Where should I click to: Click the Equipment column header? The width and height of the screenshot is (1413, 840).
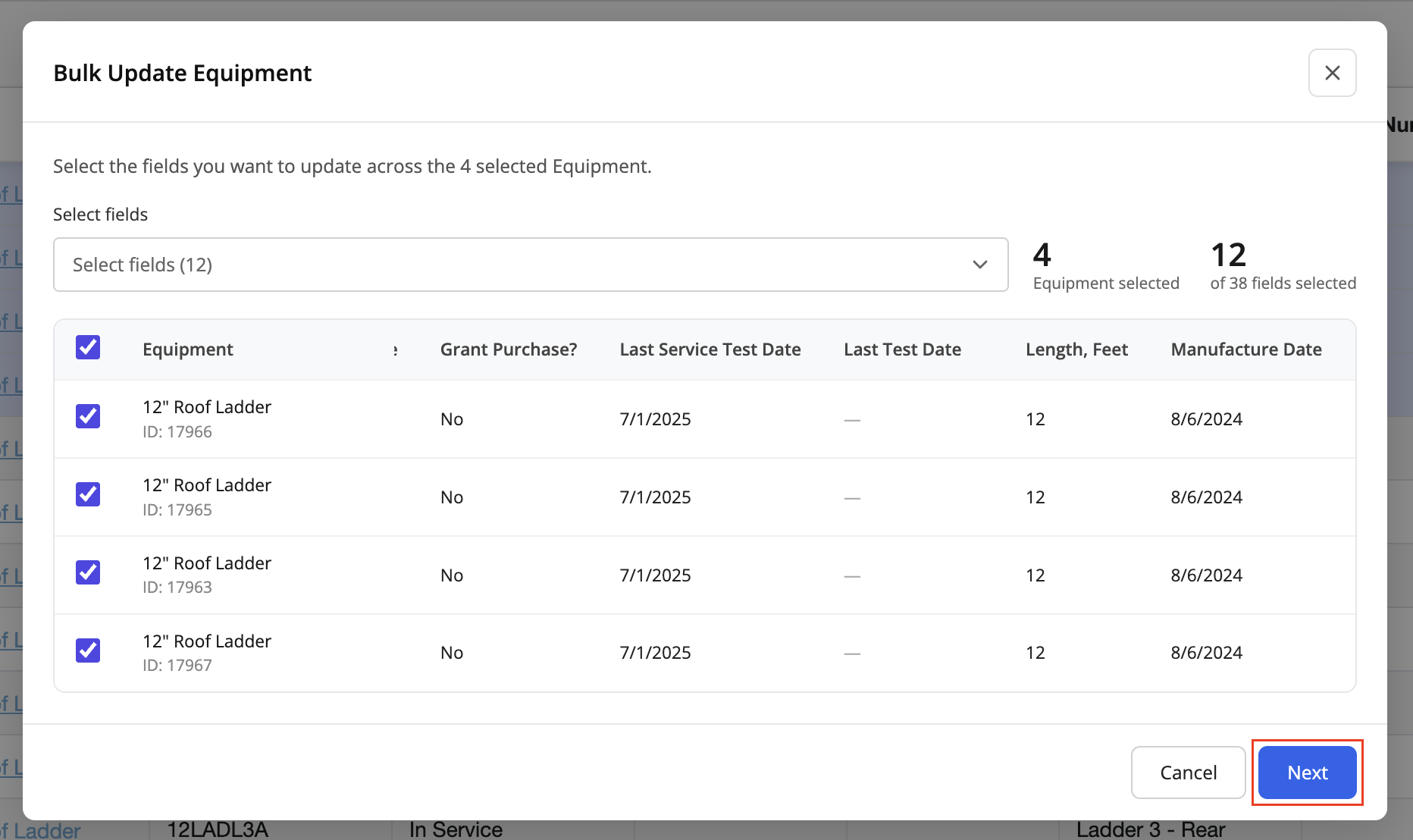187,349
